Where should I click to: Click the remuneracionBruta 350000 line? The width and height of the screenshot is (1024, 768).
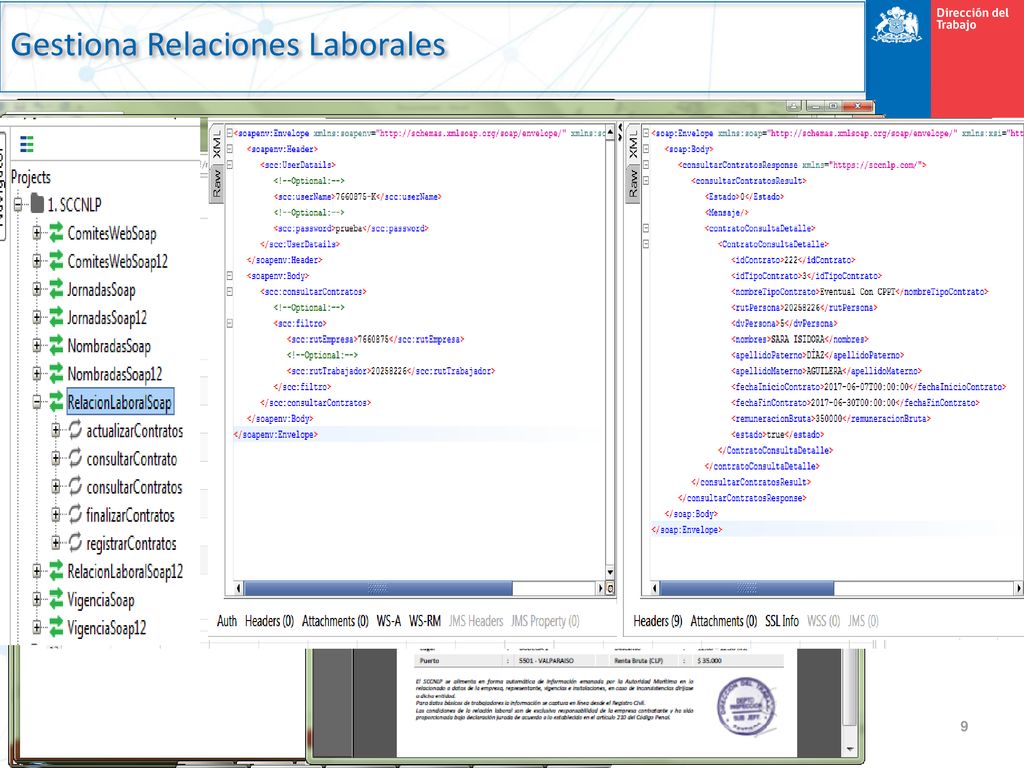tap(831, 419)
